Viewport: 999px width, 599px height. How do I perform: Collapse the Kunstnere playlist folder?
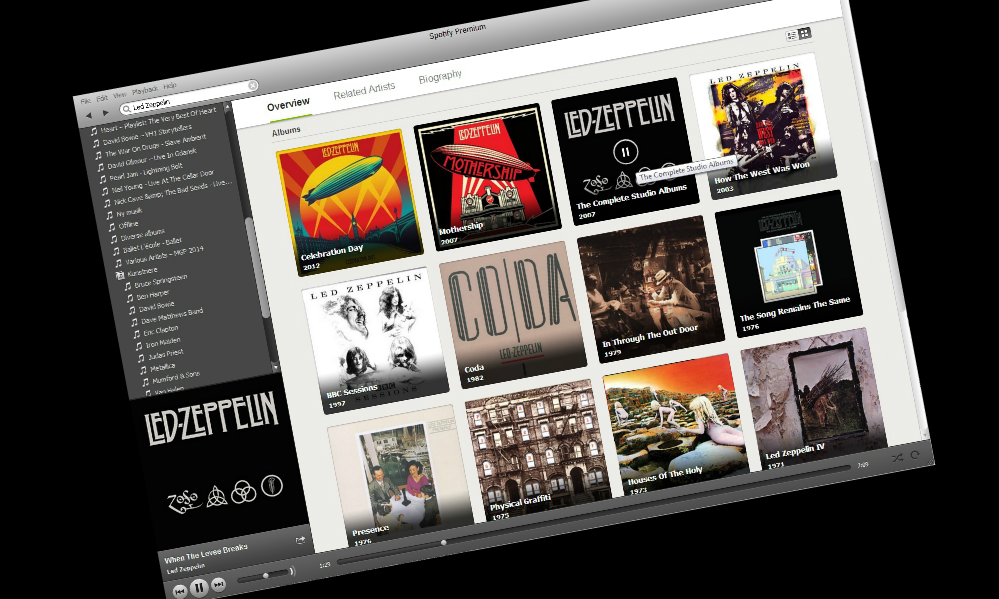click(x=120, y=275)
